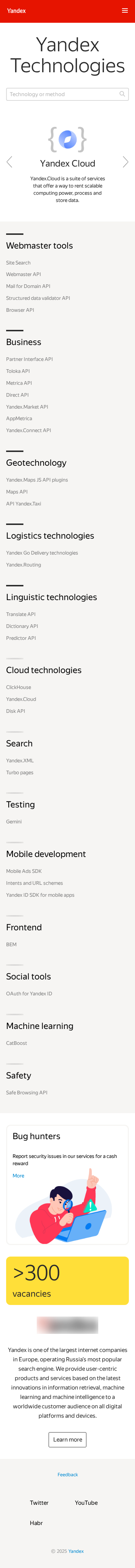Open Yandex.Maps JS API plugins link
Screen dimensions: 135x1568
tap(37, 480)
